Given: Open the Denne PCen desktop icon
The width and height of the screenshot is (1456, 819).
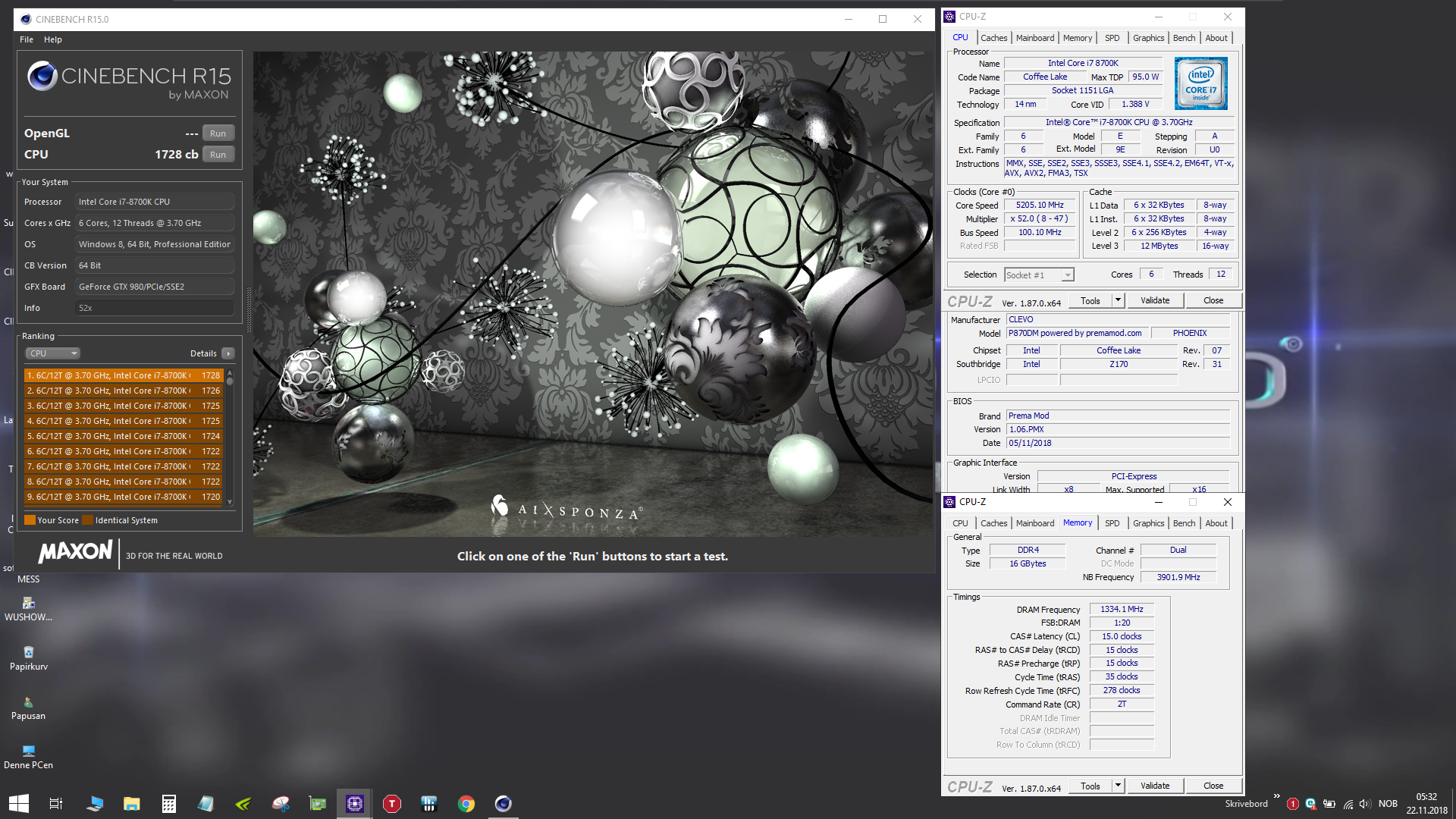Looking at the screenshot, I should click(x=28, y=758).
